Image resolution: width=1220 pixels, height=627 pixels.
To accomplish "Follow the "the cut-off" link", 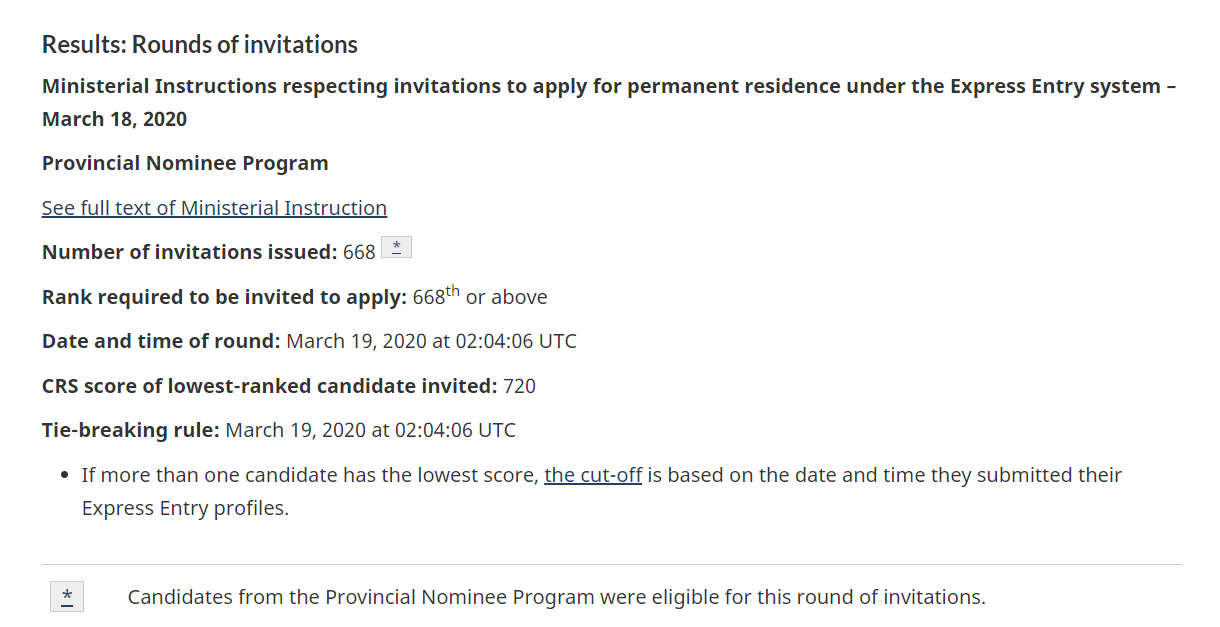I will click(x=593, y=475).
